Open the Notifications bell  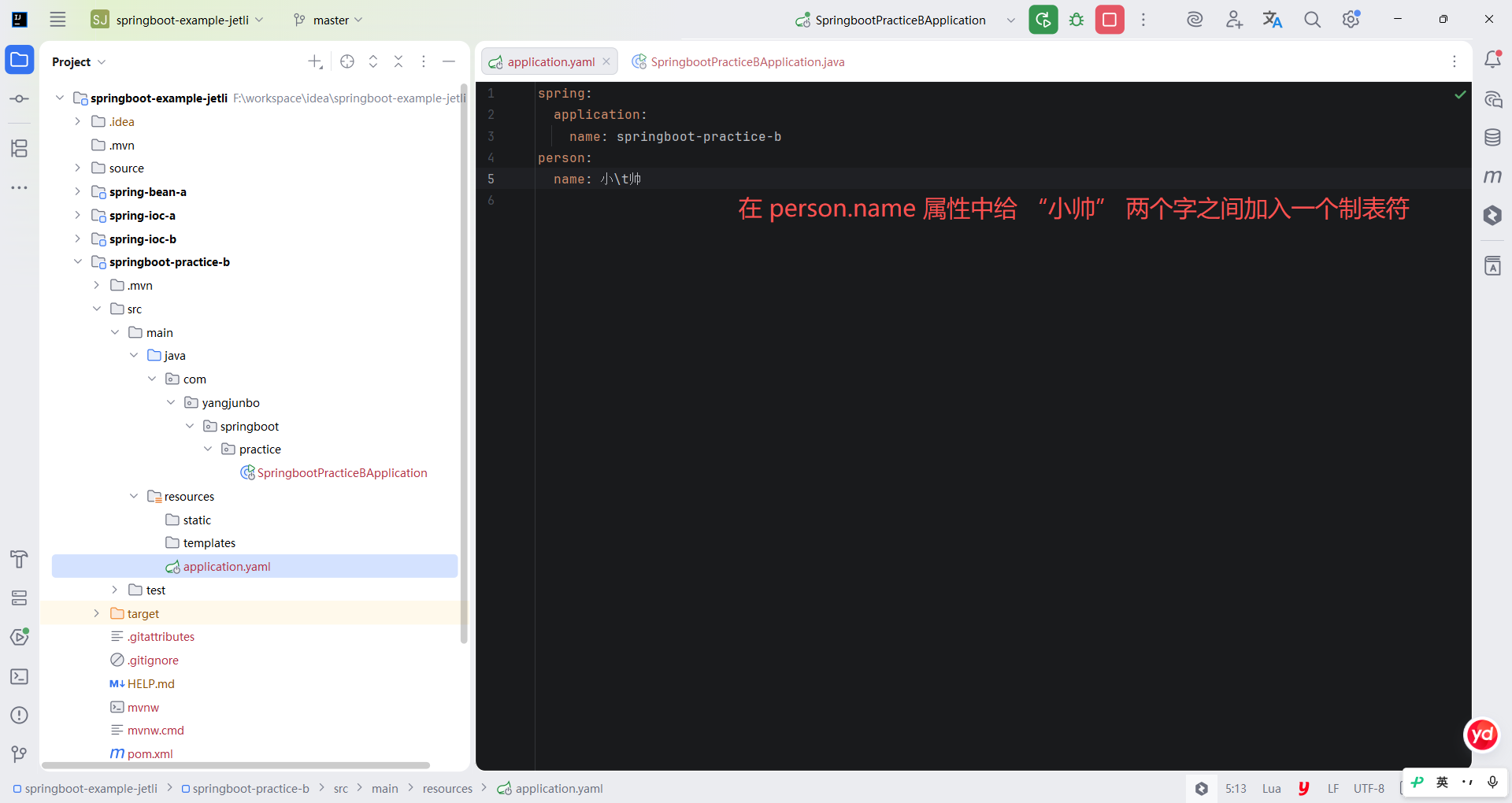coord(1492,60)
